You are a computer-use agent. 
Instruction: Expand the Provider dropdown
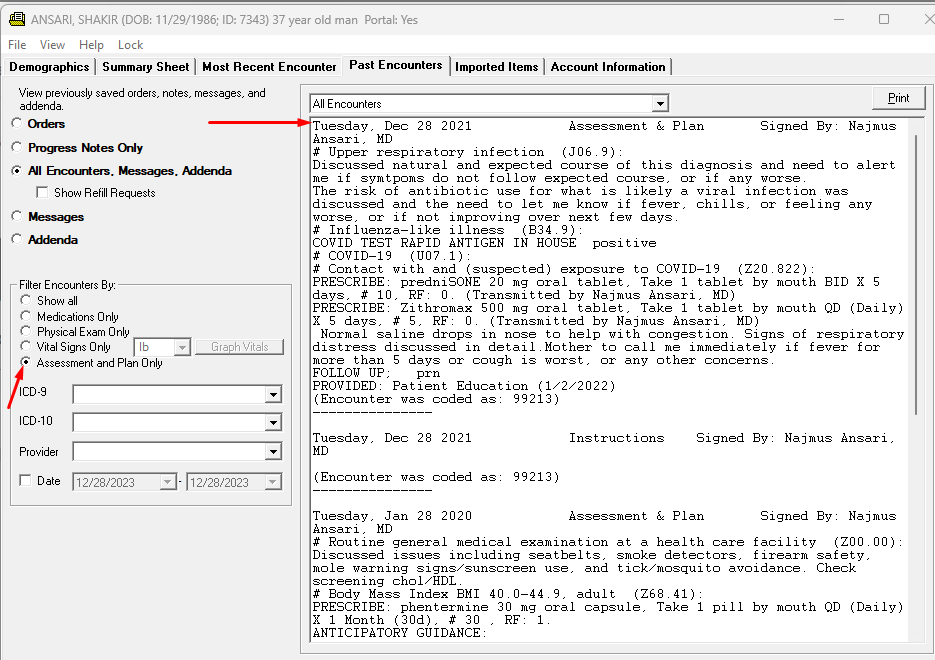pyautogui.click(x=273, y=452)
